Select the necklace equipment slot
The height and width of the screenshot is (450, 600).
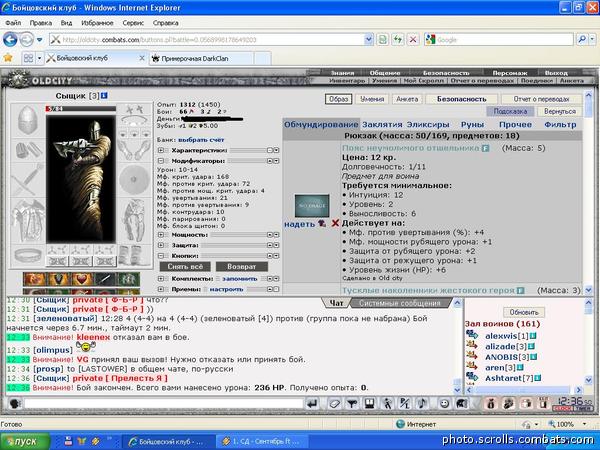(x=134, y=121)
